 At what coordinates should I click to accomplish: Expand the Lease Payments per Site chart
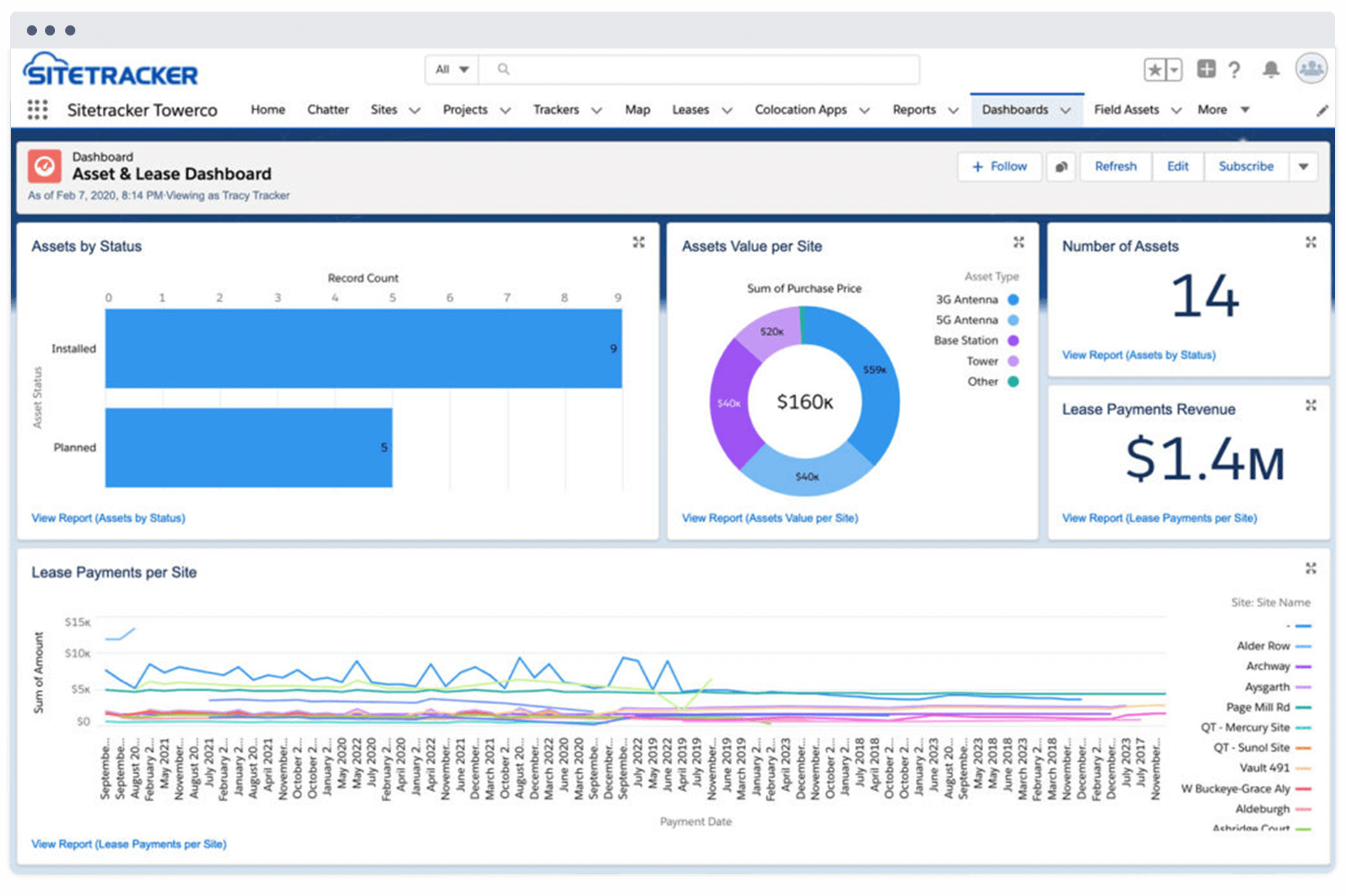pos(1311,569)
